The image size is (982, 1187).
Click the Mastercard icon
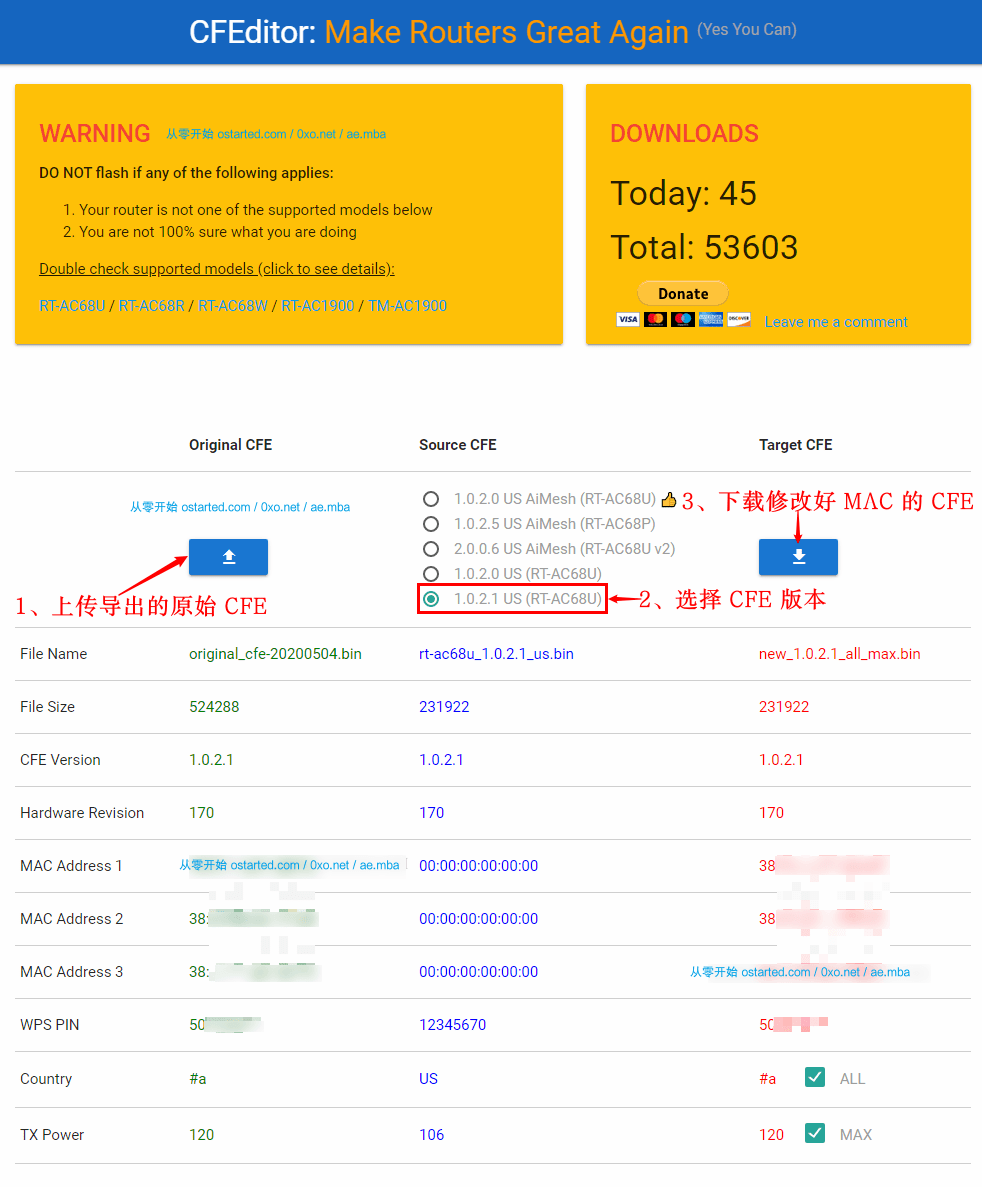[656, 319]
